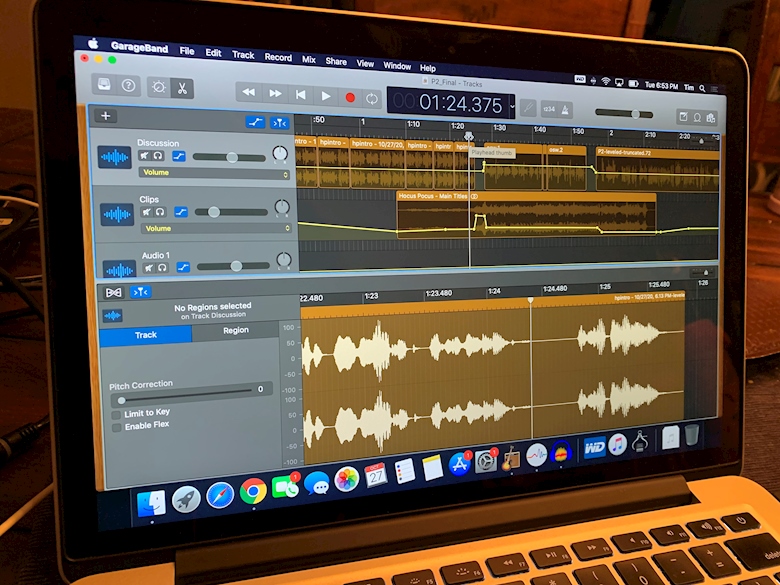780x585 pixels.
Task: Start playback with the Play button
Action: [x=325, y=96]
